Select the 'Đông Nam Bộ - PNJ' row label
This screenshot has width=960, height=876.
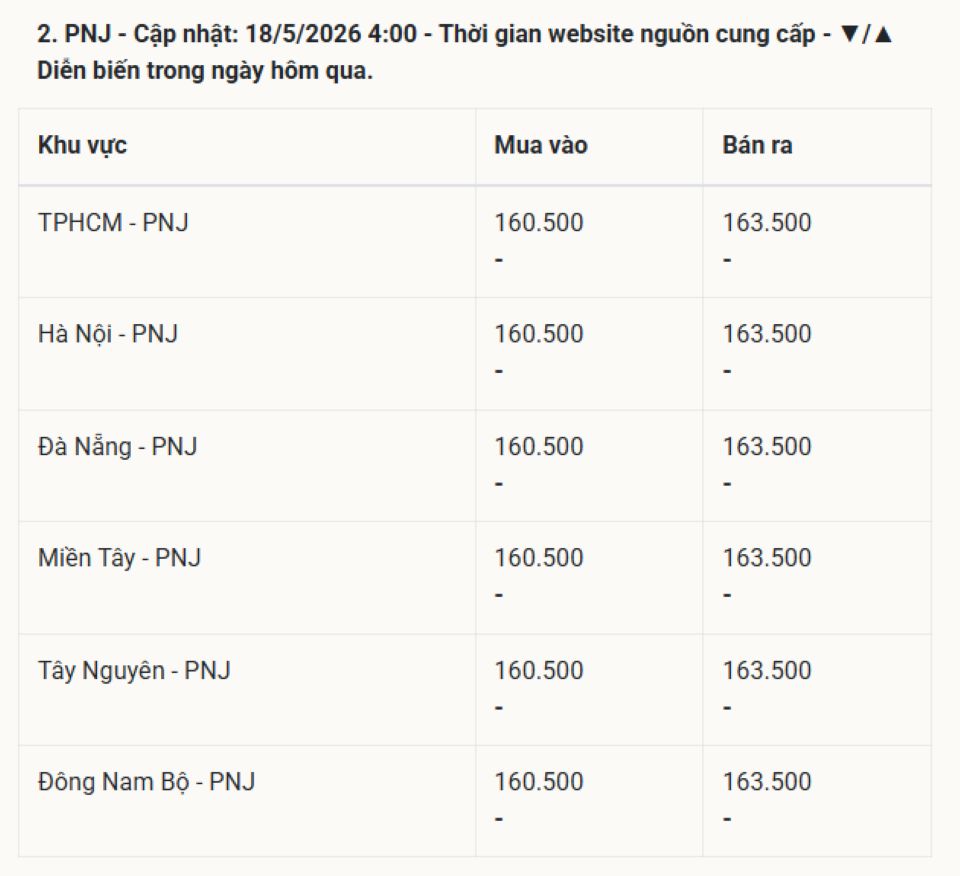click(x=146, y=782)
